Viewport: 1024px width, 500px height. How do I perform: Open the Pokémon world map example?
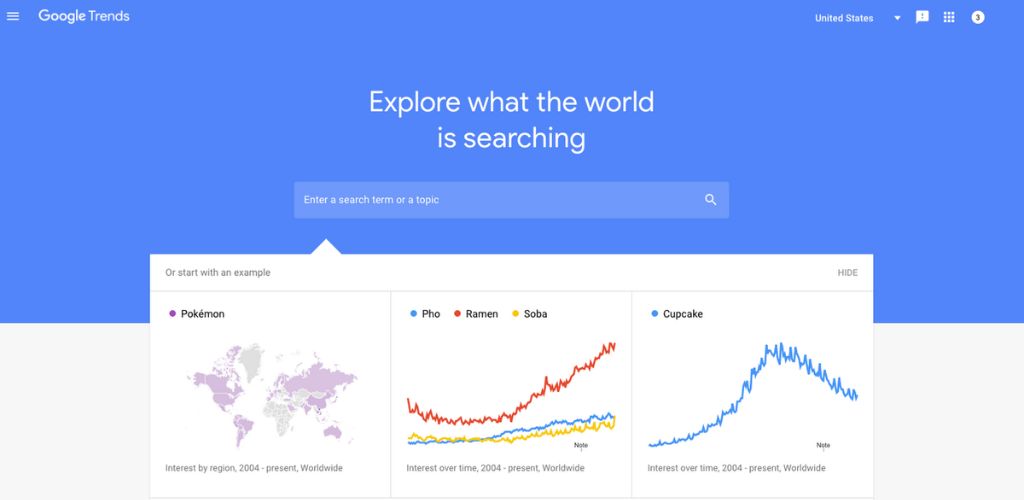coord(270,394)
